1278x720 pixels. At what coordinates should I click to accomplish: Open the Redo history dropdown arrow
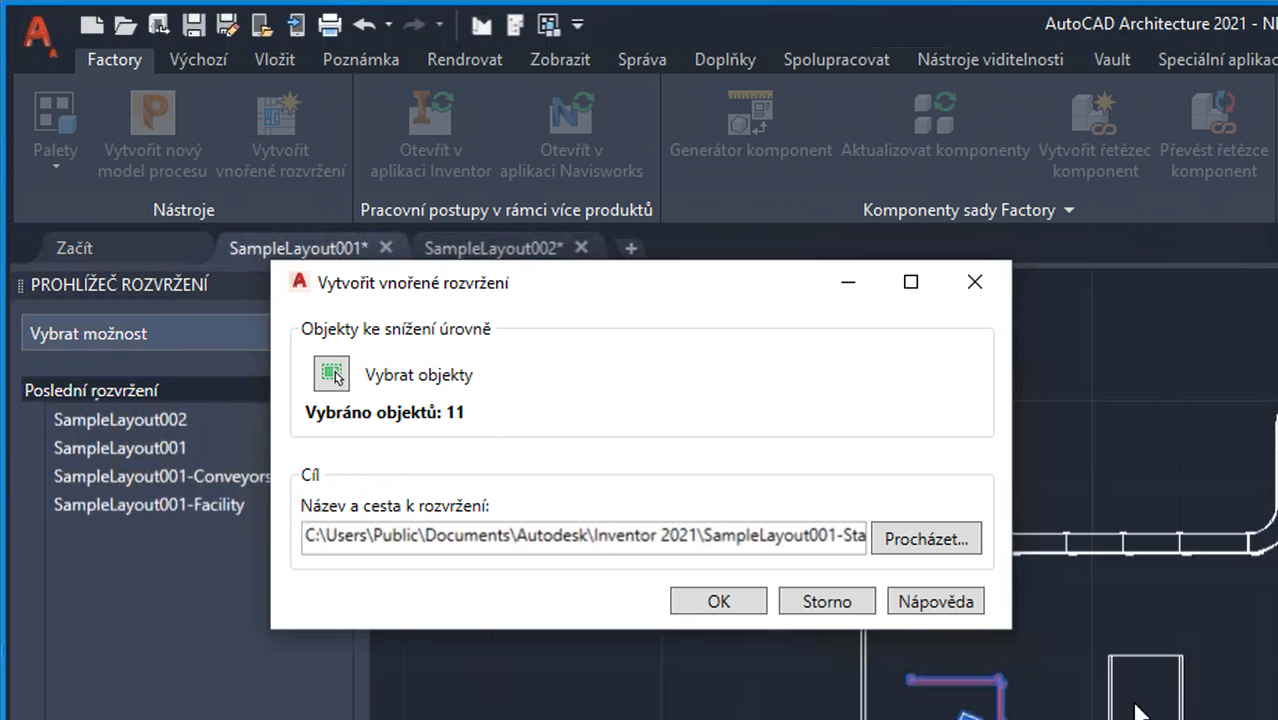pos(438,25)
